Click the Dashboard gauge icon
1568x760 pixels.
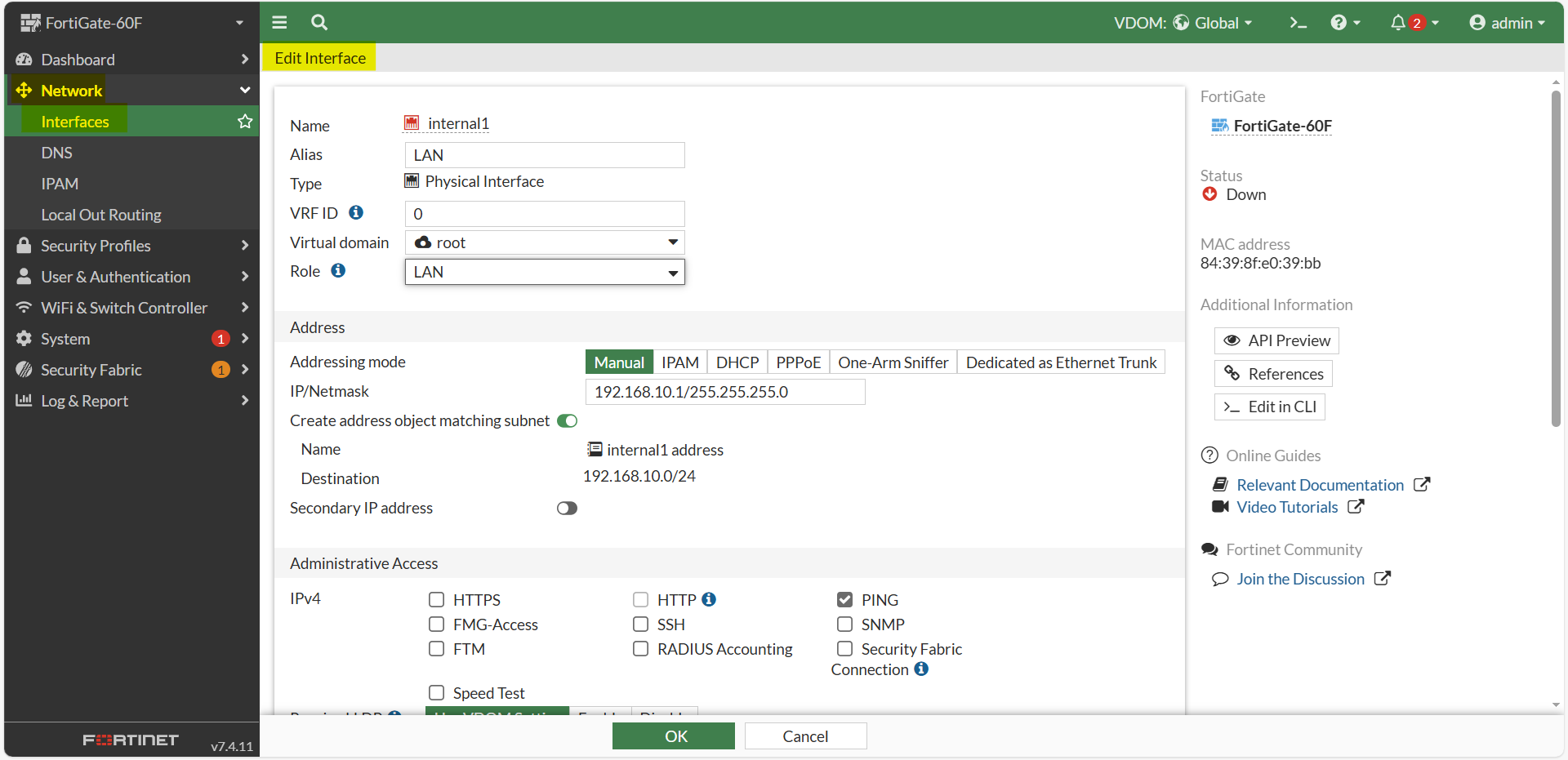tap(24, 60)
